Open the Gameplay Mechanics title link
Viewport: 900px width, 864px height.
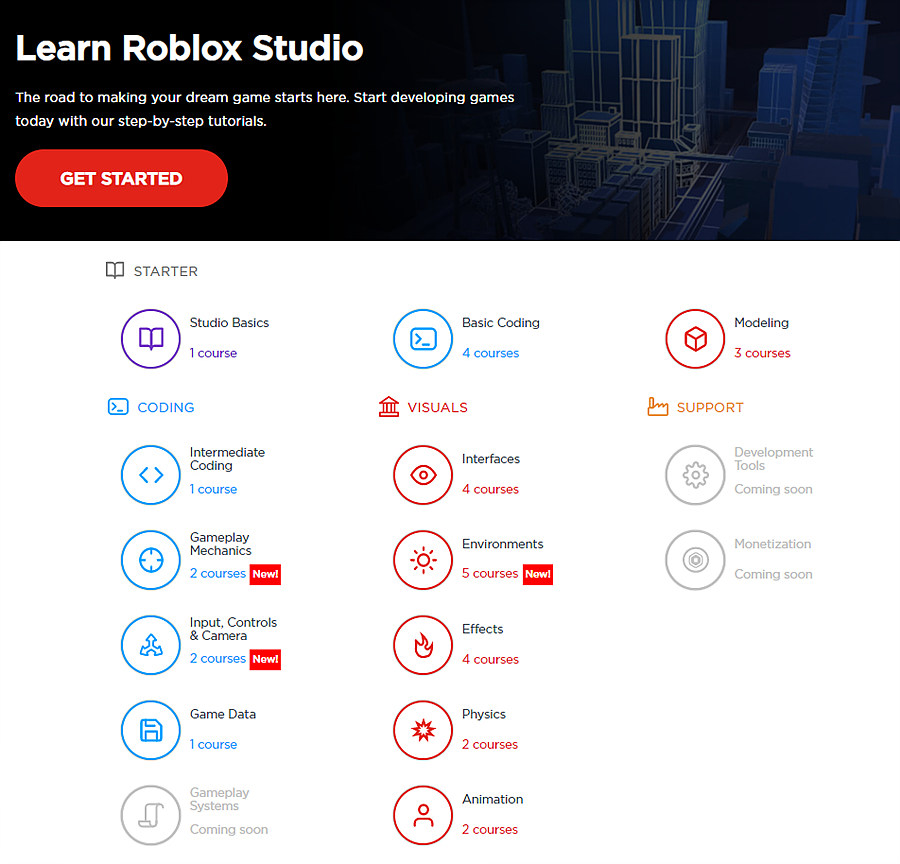pyautogui.click(x=220, y=544)
